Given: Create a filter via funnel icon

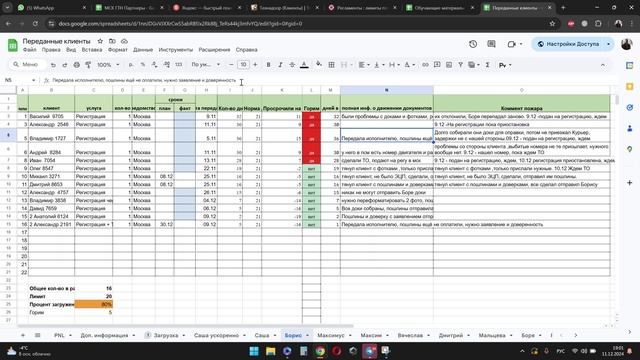Looking at the screenshot, I should tap(460, 65).
